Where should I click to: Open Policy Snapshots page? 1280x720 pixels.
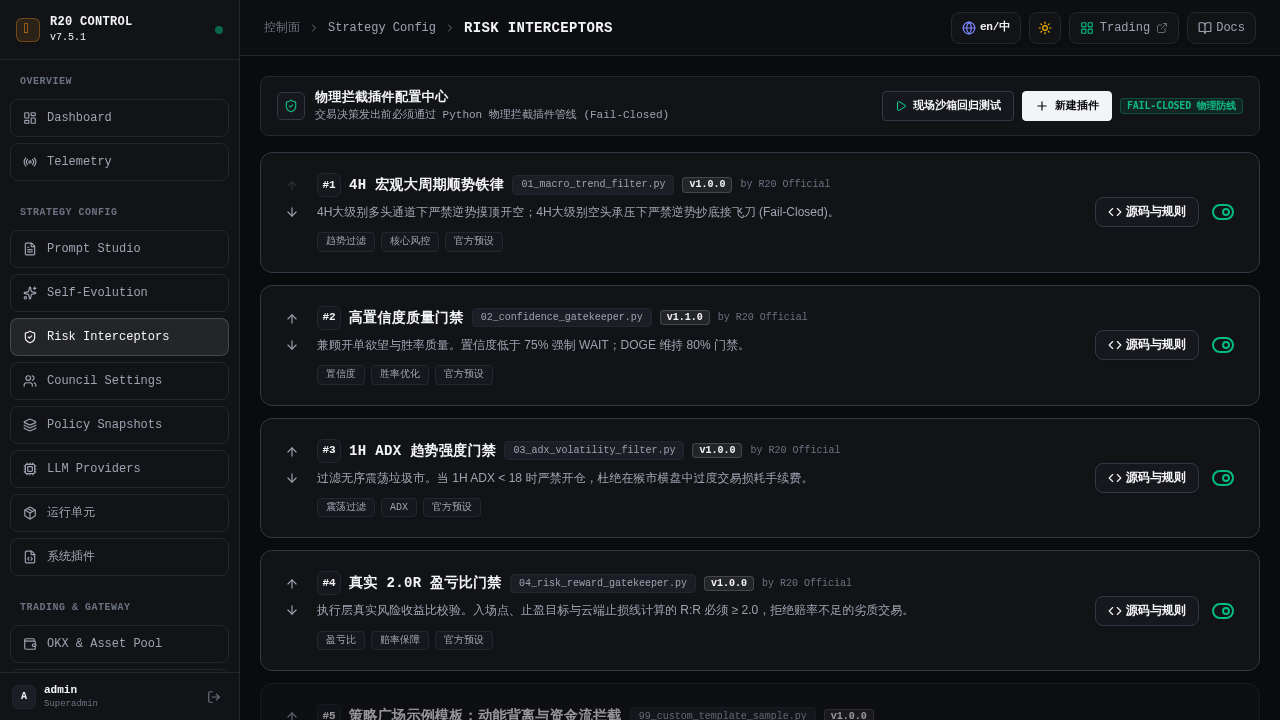(x=119, y=425)
